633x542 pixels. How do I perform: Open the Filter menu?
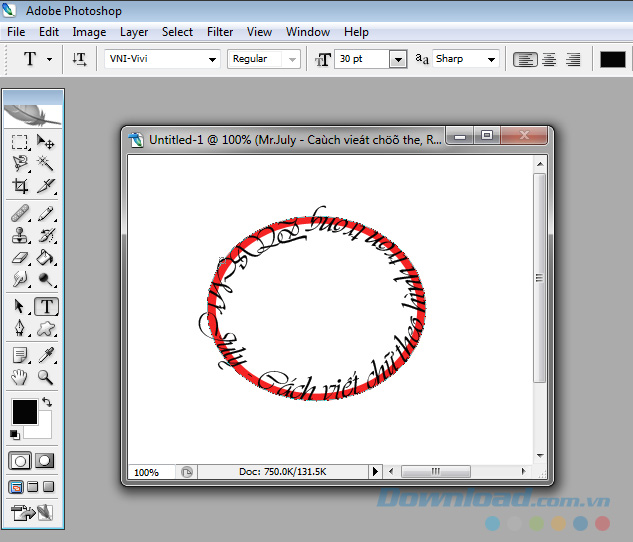click(220, 32)
